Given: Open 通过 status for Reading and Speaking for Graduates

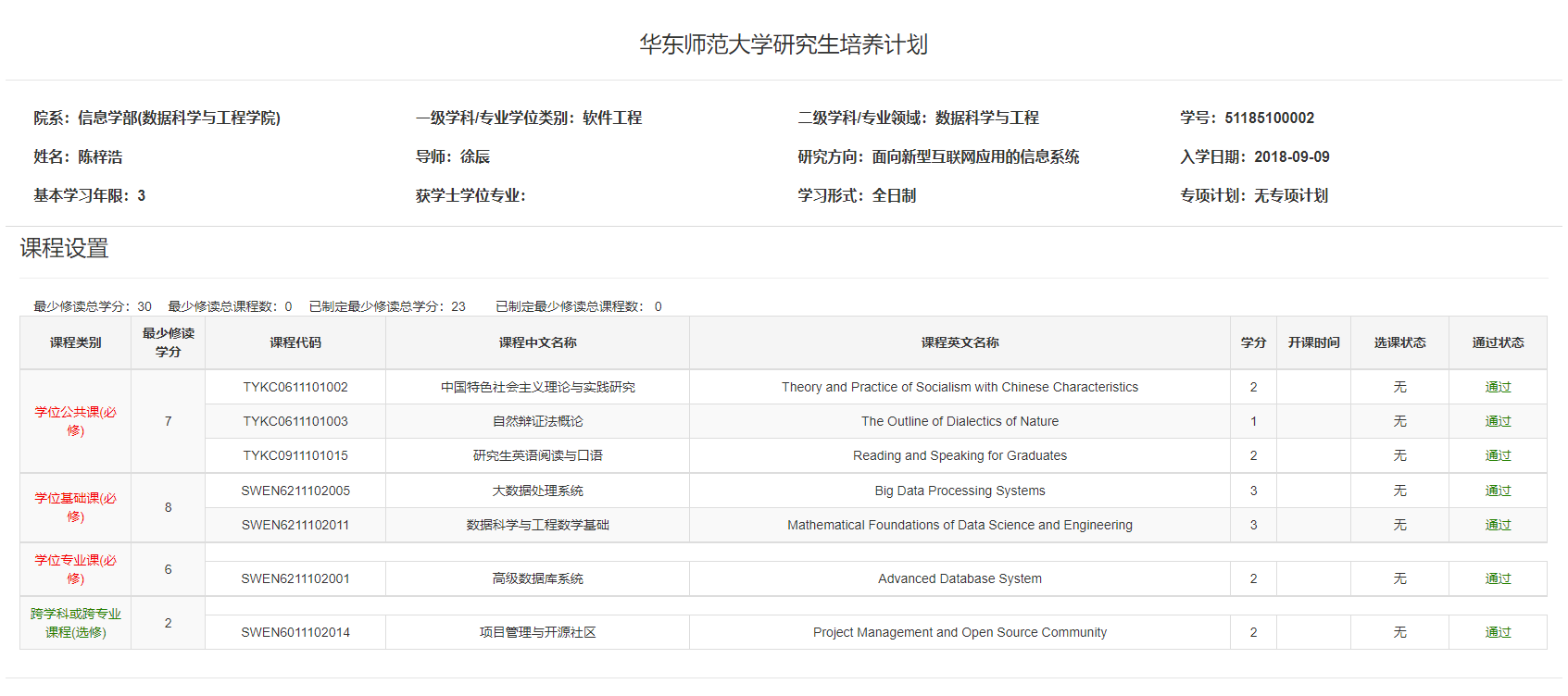Looking at the screenshot, I should point(1498,455).
